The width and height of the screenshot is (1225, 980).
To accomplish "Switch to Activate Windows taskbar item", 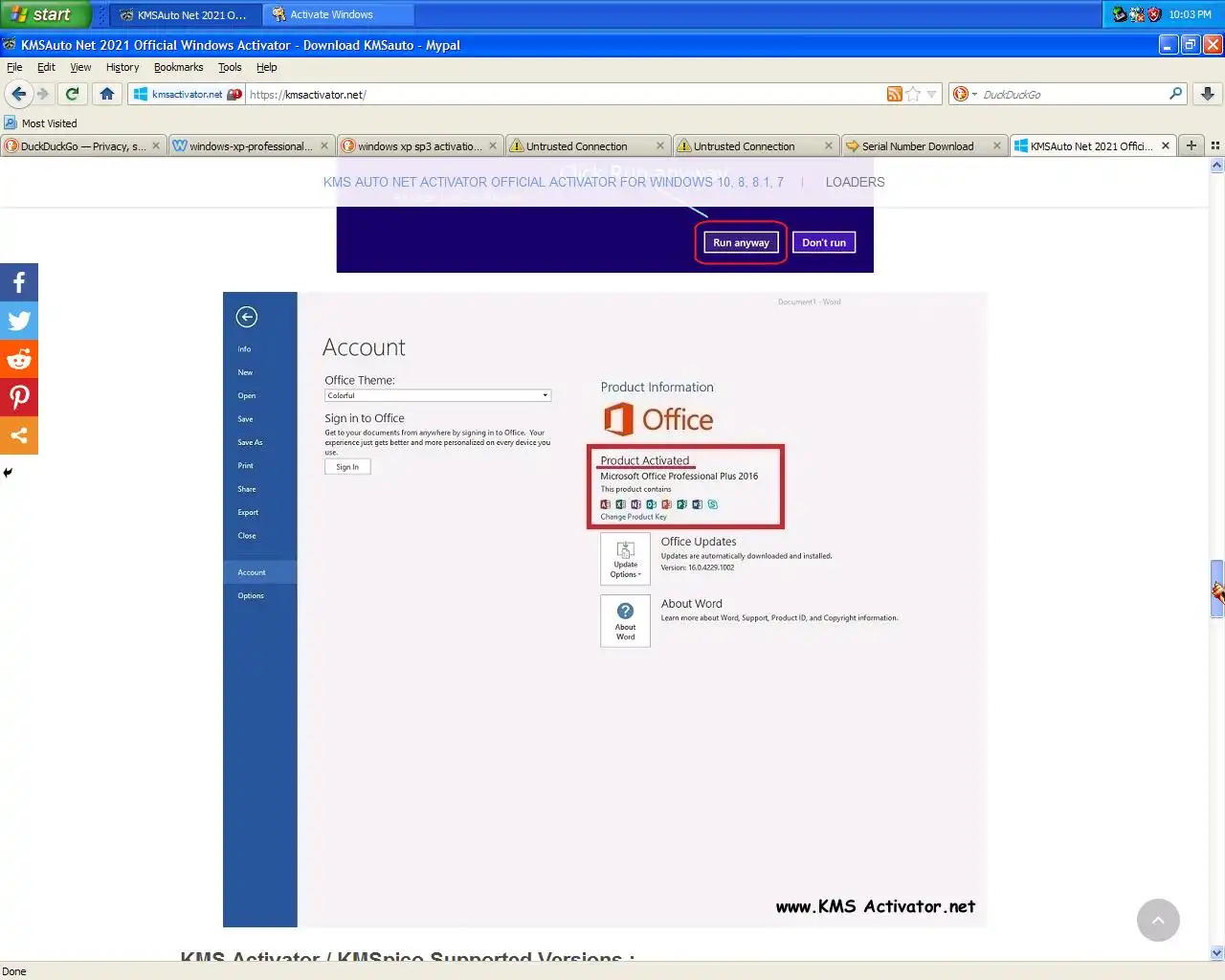I will (x=339, y=14).
